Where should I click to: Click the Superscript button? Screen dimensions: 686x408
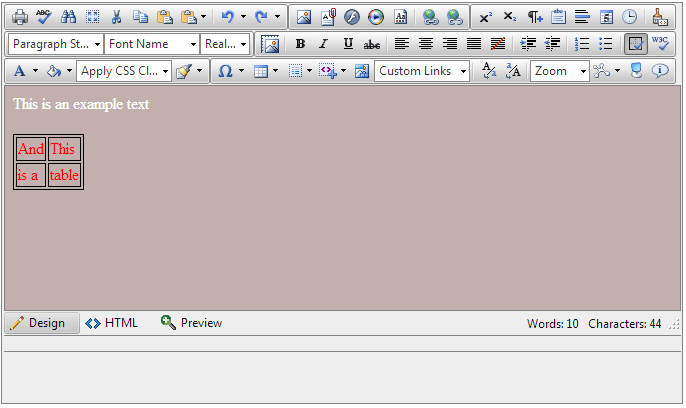[x=485, y=17]
